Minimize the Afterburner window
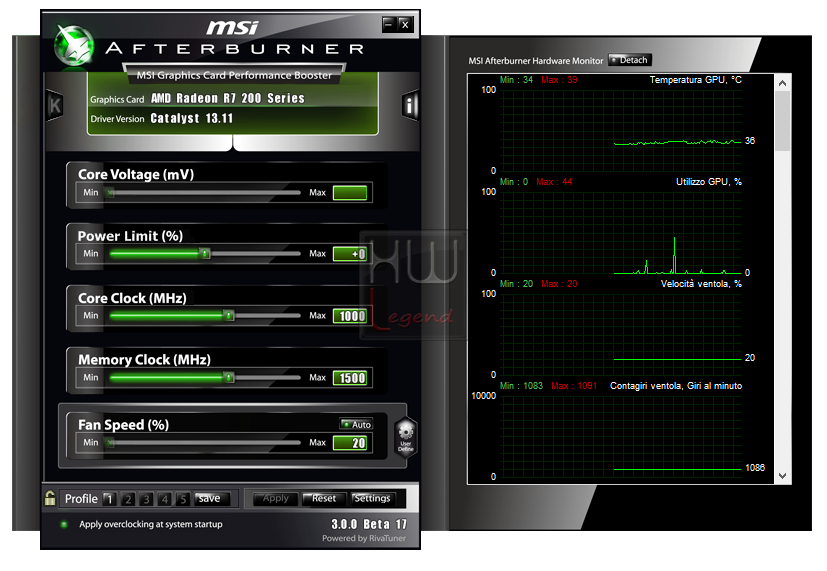Viewport: 827px width, 571px height. coord(389,24)
